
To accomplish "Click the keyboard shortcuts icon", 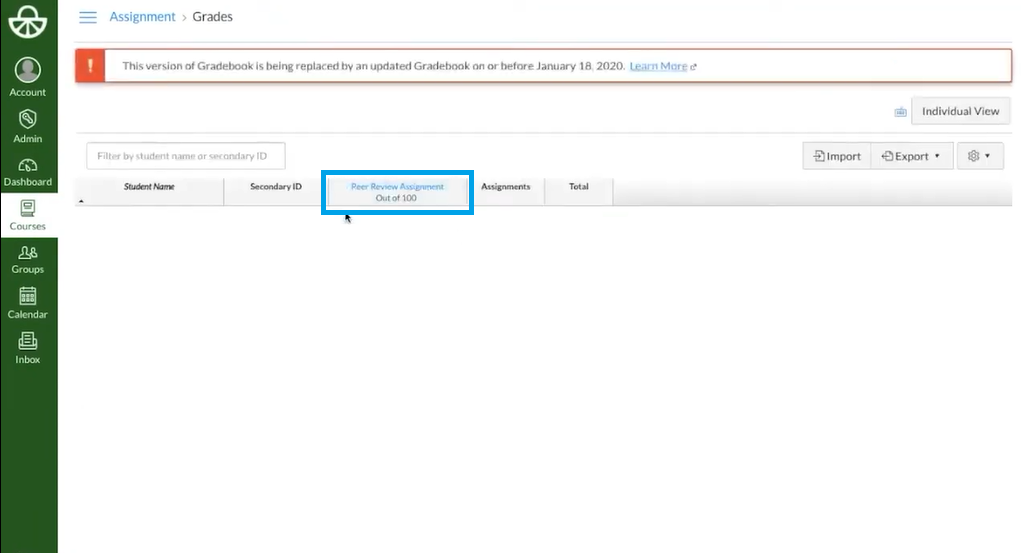I will click(900, 112).
